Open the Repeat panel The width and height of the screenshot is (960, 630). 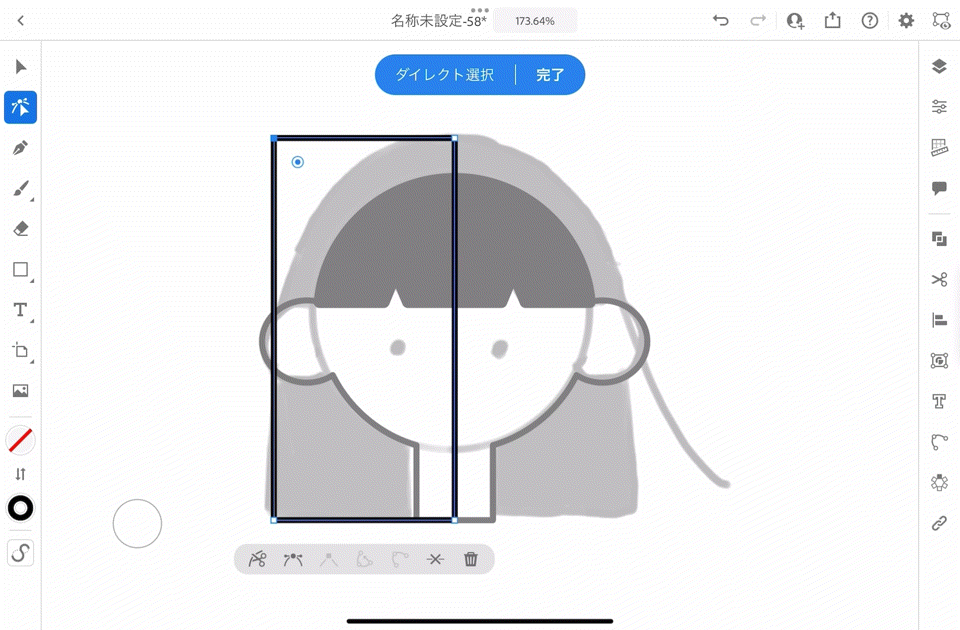[x=939, y=482]
